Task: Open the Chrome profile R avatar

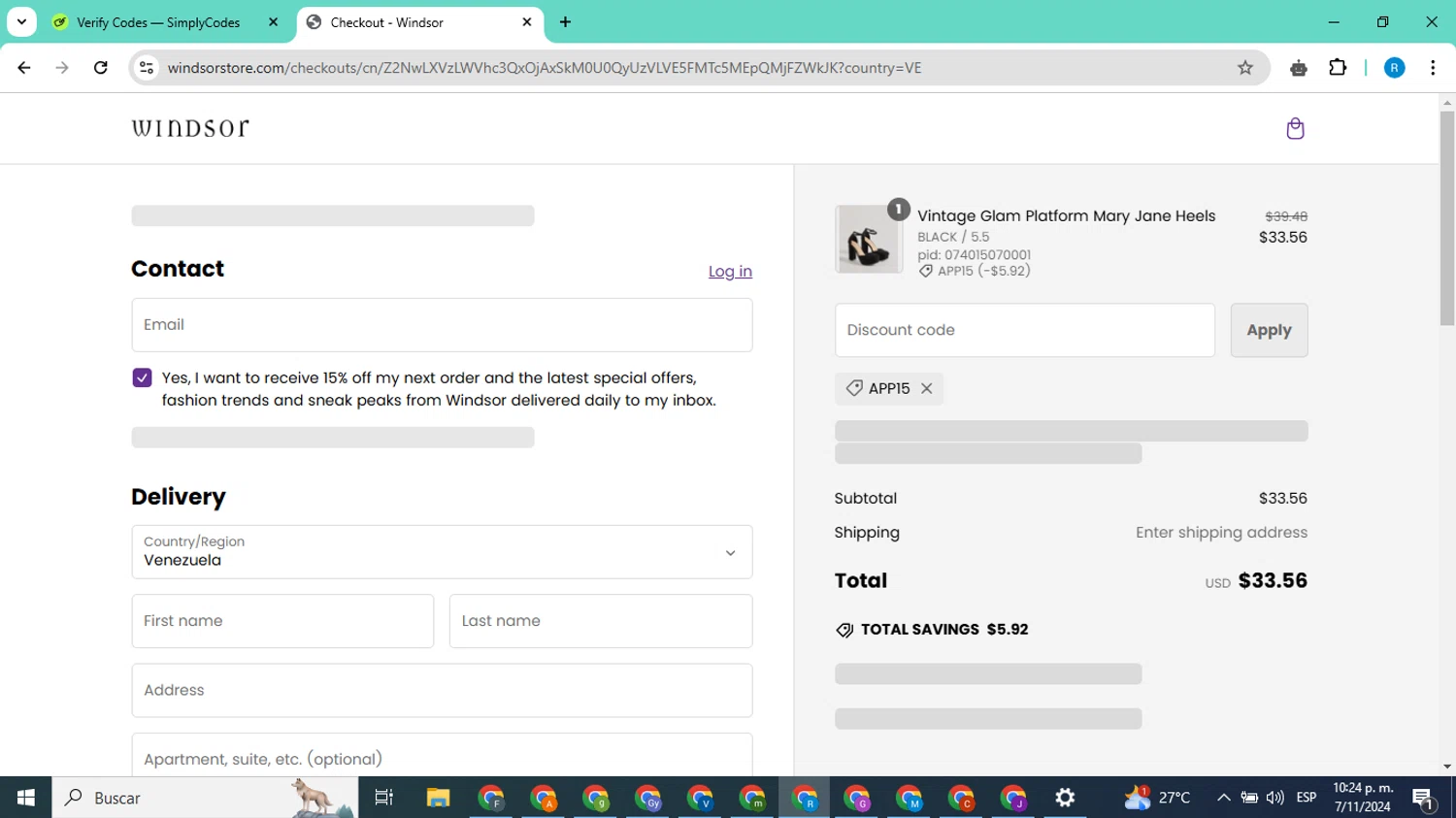Action: pos(1394,68)
